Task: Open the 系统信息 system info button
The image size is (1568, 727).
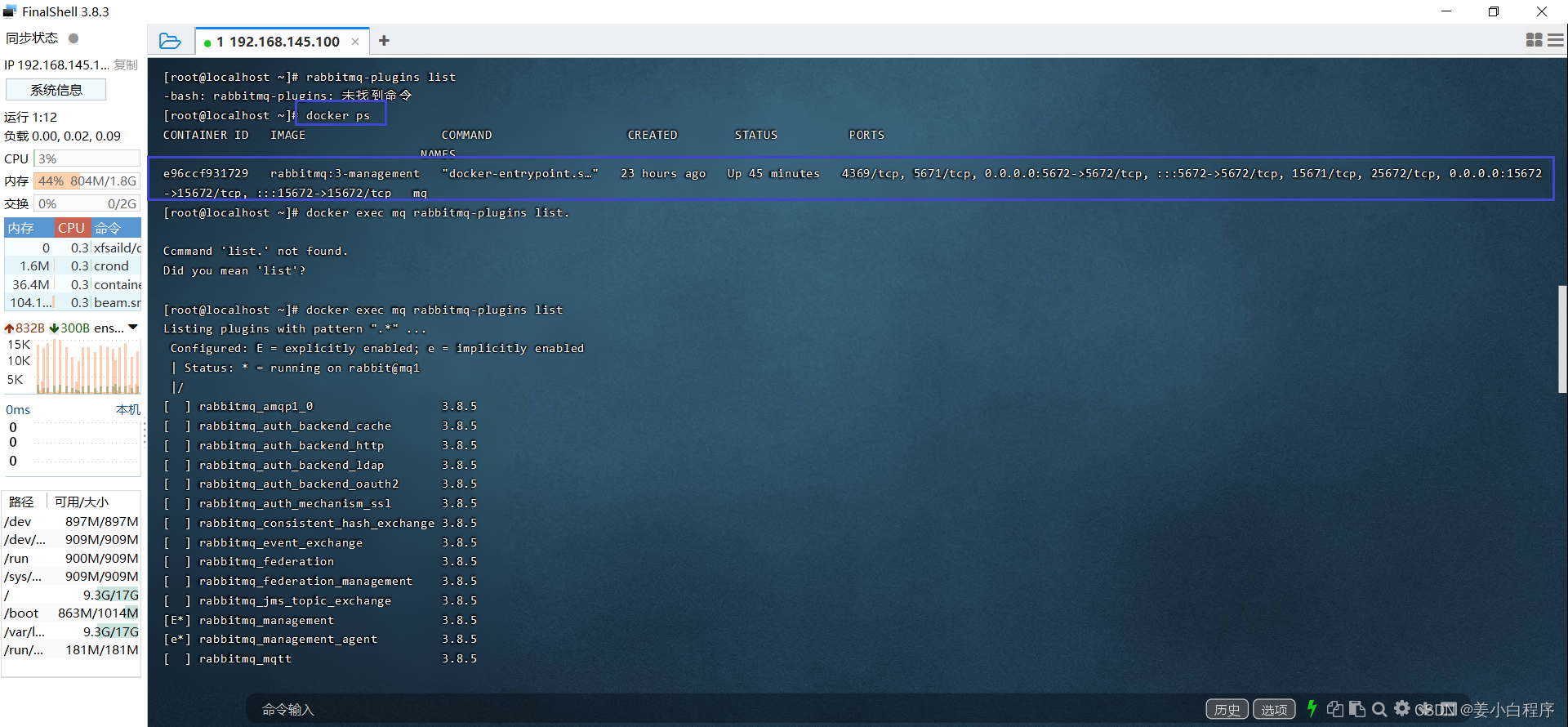Action: (x=56, y=90)
